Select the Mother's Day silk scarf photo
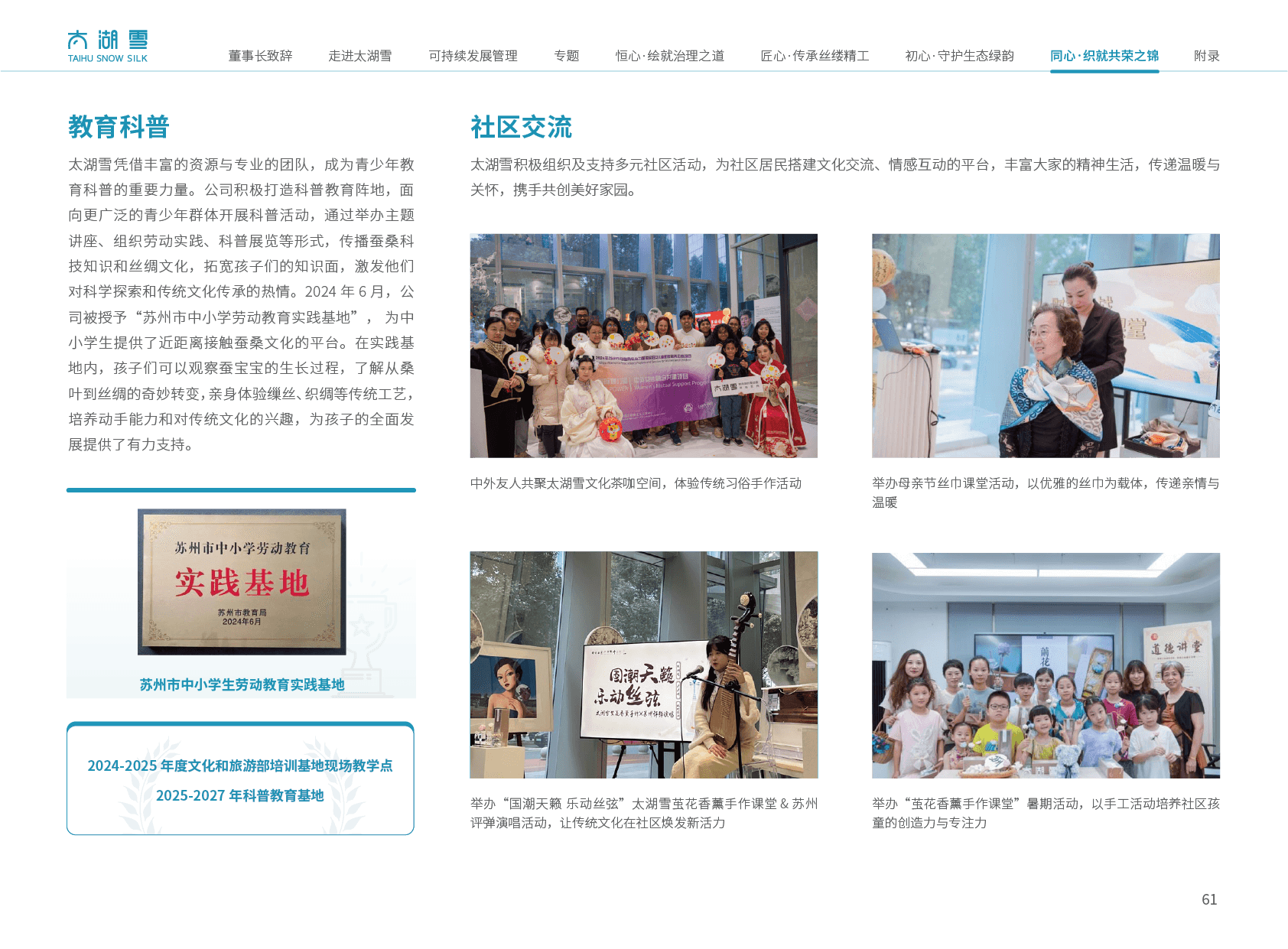This screenshot has width=1288, height=949. pyautogui.click(x=1046, y=346)
